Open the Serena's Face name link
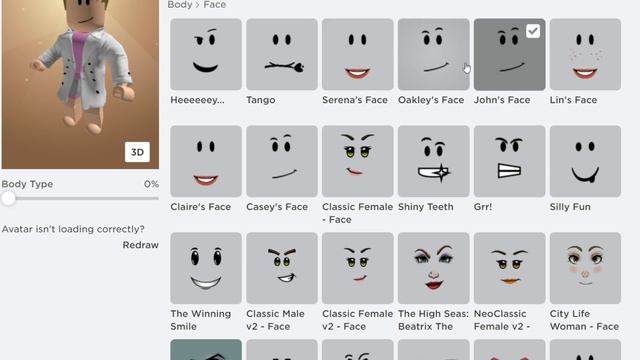640x360 pixels. click(355, 100)
